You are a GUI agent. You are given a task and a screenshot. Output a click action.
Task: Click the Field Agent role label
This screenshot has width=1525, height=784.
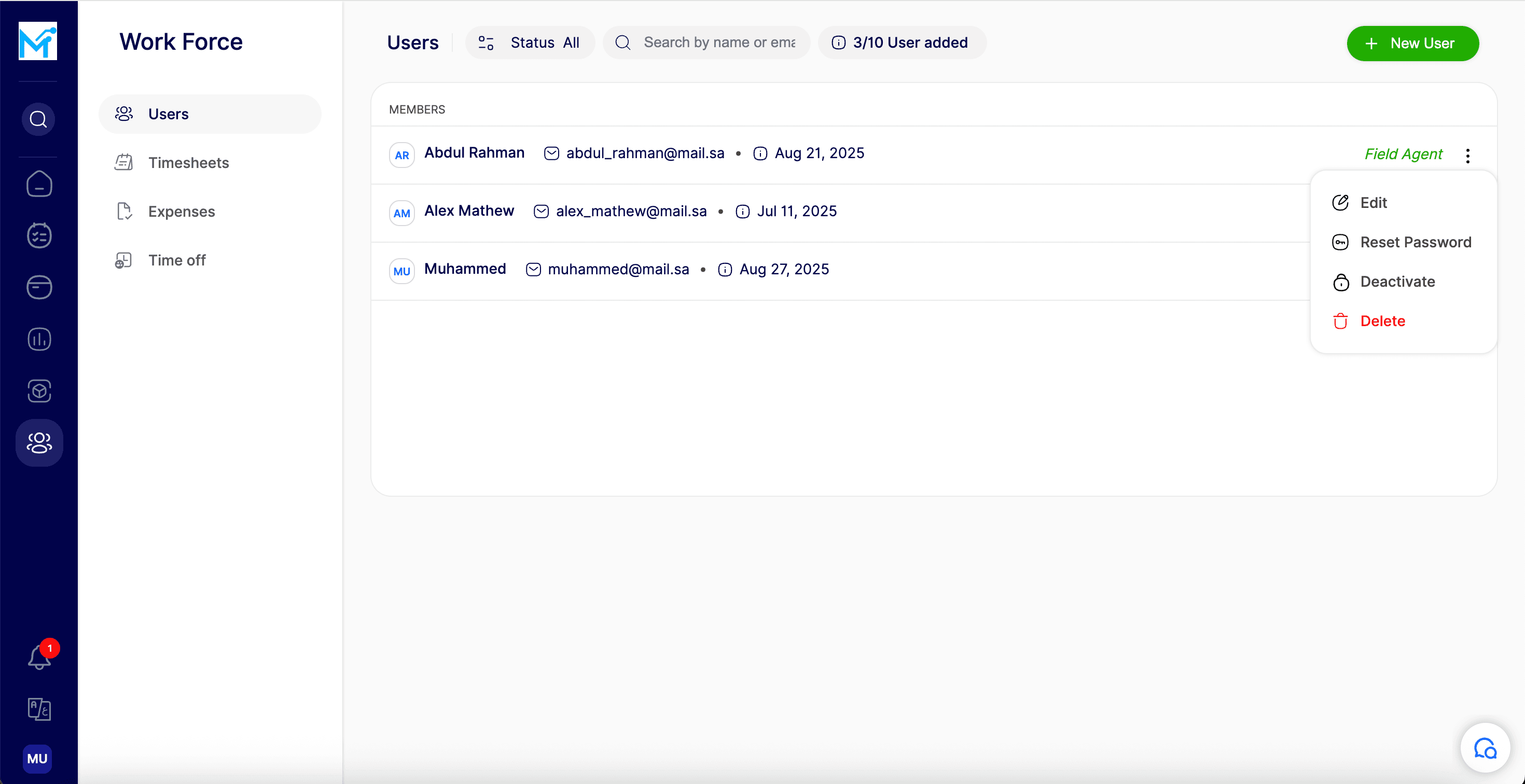coord(1403,155)
